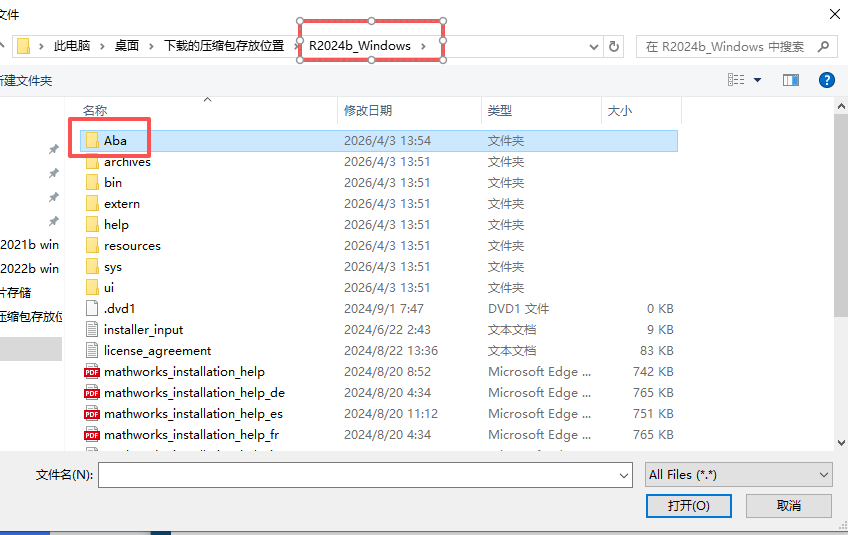Go to 下载的压缩包存放位置 breadcrumb
This screenshot has height=535, width=848.
pyautogui.click(x=224, y=46)
